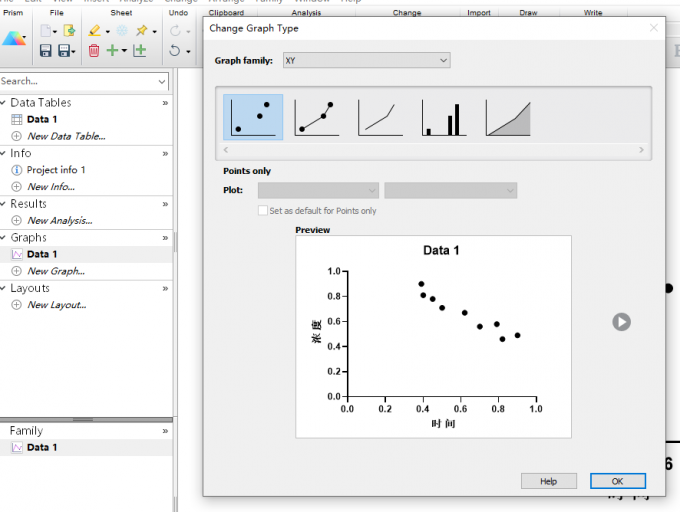Click New Analysis... link under Results
Image resolution: width=680 pixels, height=512 pixels.
[59, 221]
